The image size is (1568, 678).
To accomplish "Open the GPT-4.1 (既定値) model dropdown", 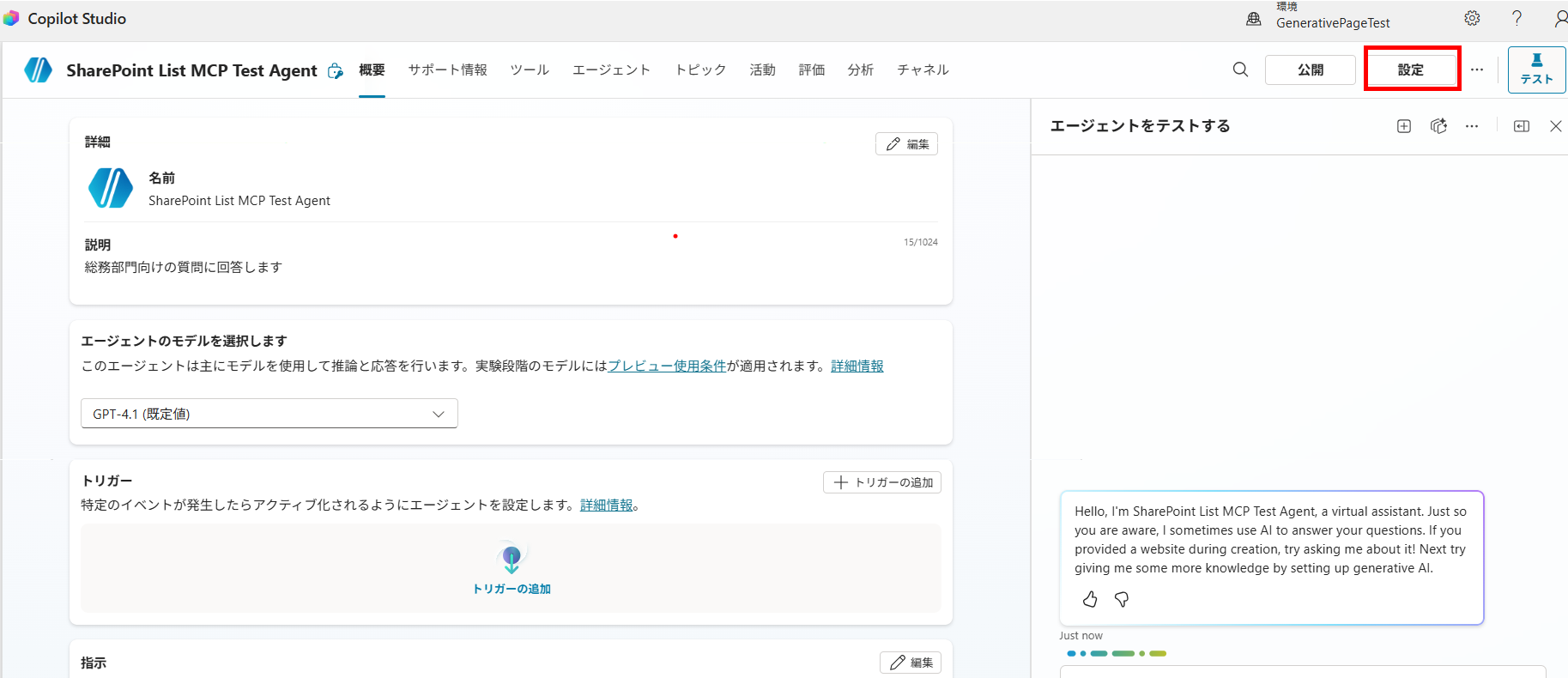I will [269, 414].
